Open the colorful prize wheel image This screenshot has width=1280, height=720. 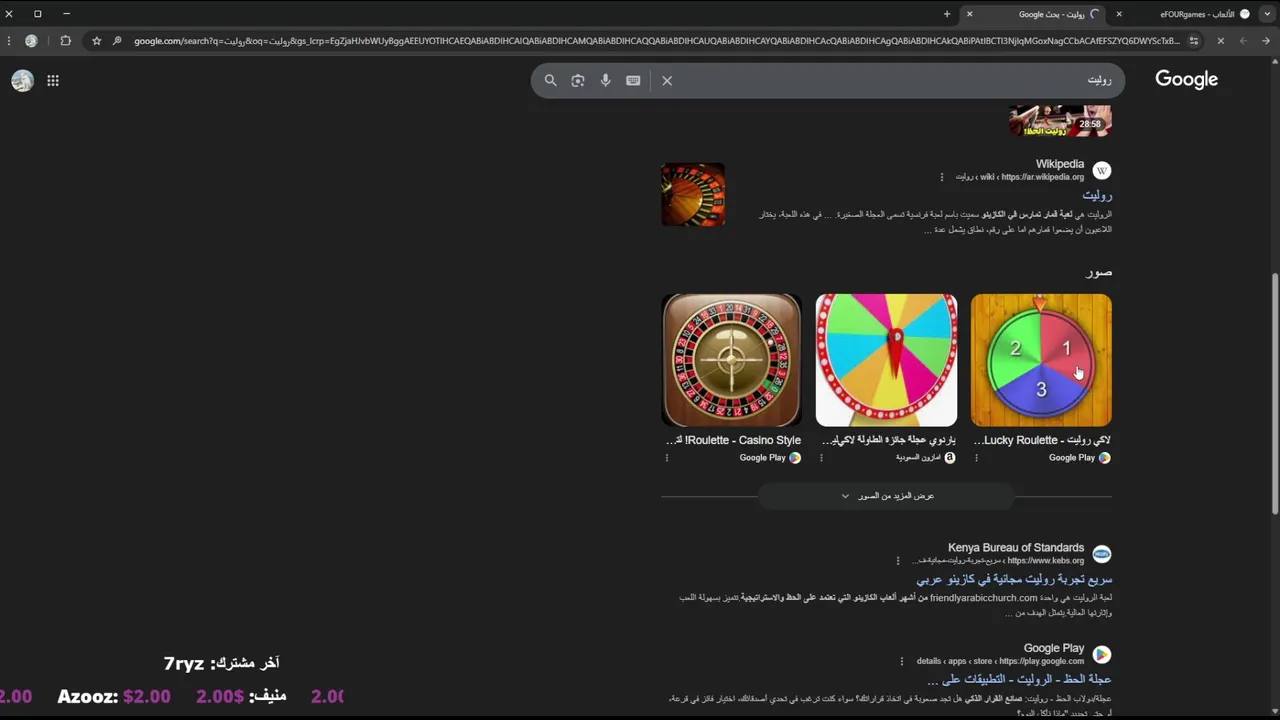point(886,360)
